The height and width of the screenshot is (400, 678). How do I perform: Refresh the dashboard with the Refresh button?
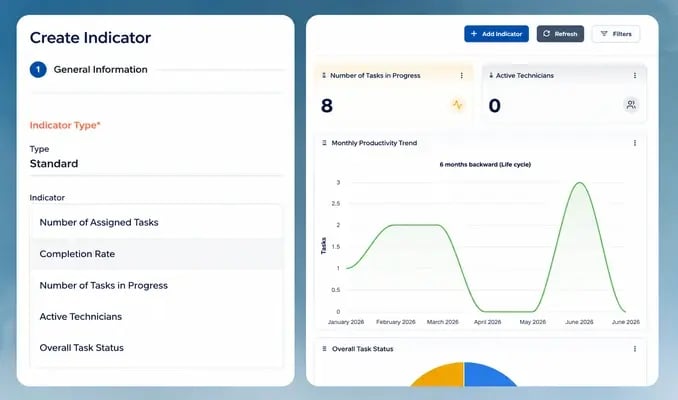[x=560, y=34]
